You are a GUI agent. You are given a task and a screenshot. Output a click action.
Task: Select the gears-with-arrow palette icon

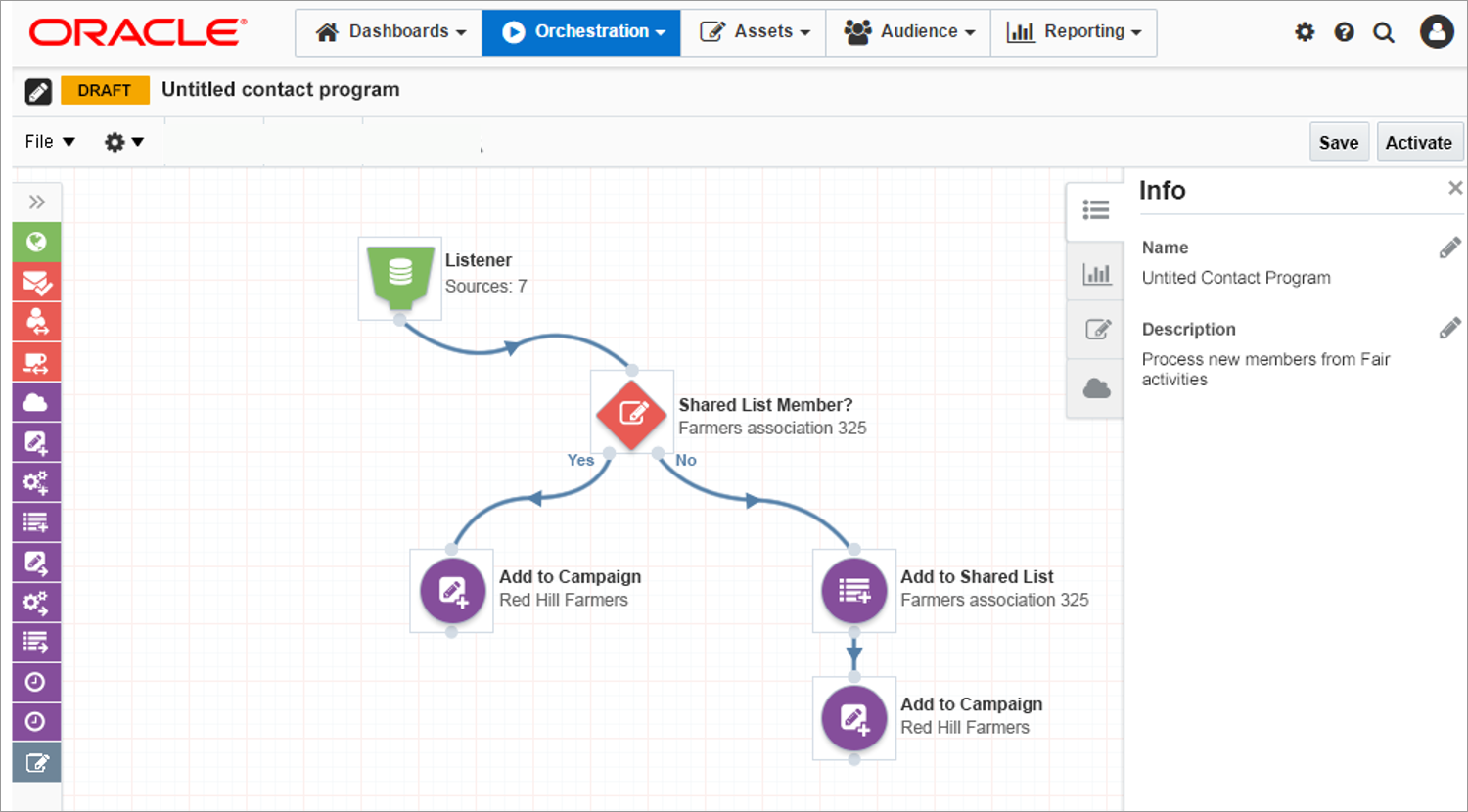[37, 603]
